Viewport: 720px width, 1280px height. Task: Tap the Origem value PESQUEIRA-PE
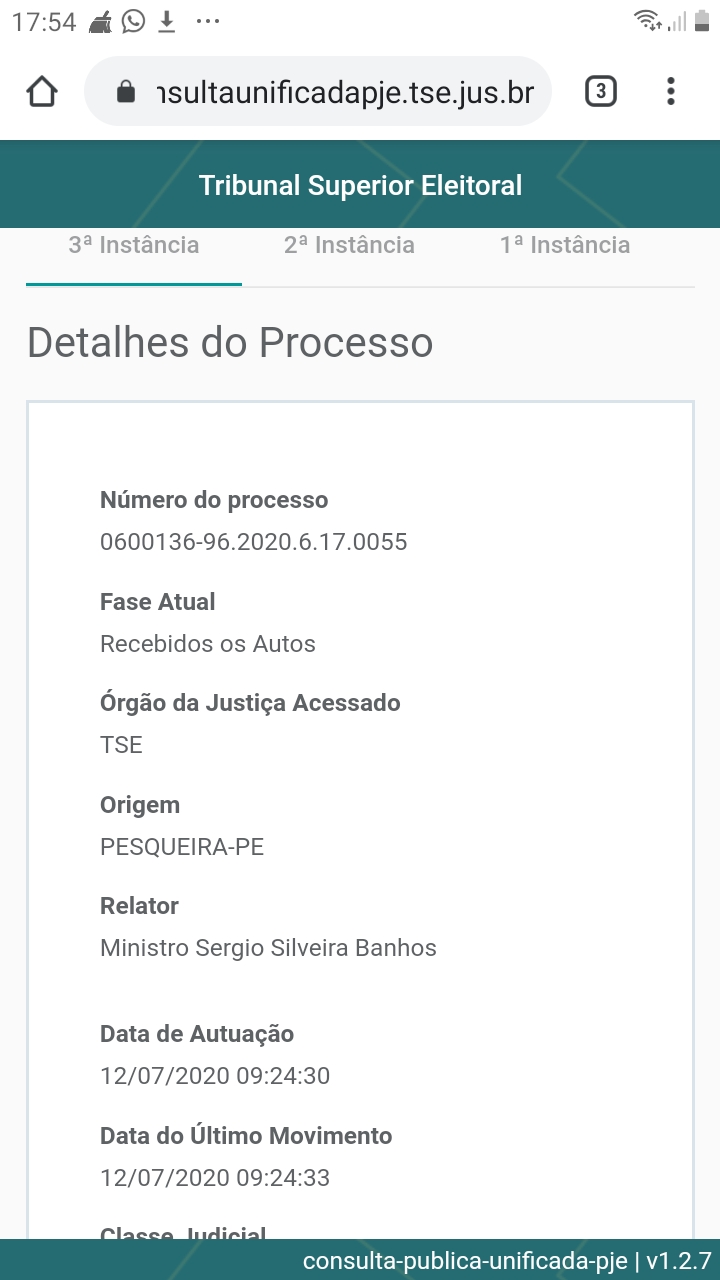coord(182,847)
